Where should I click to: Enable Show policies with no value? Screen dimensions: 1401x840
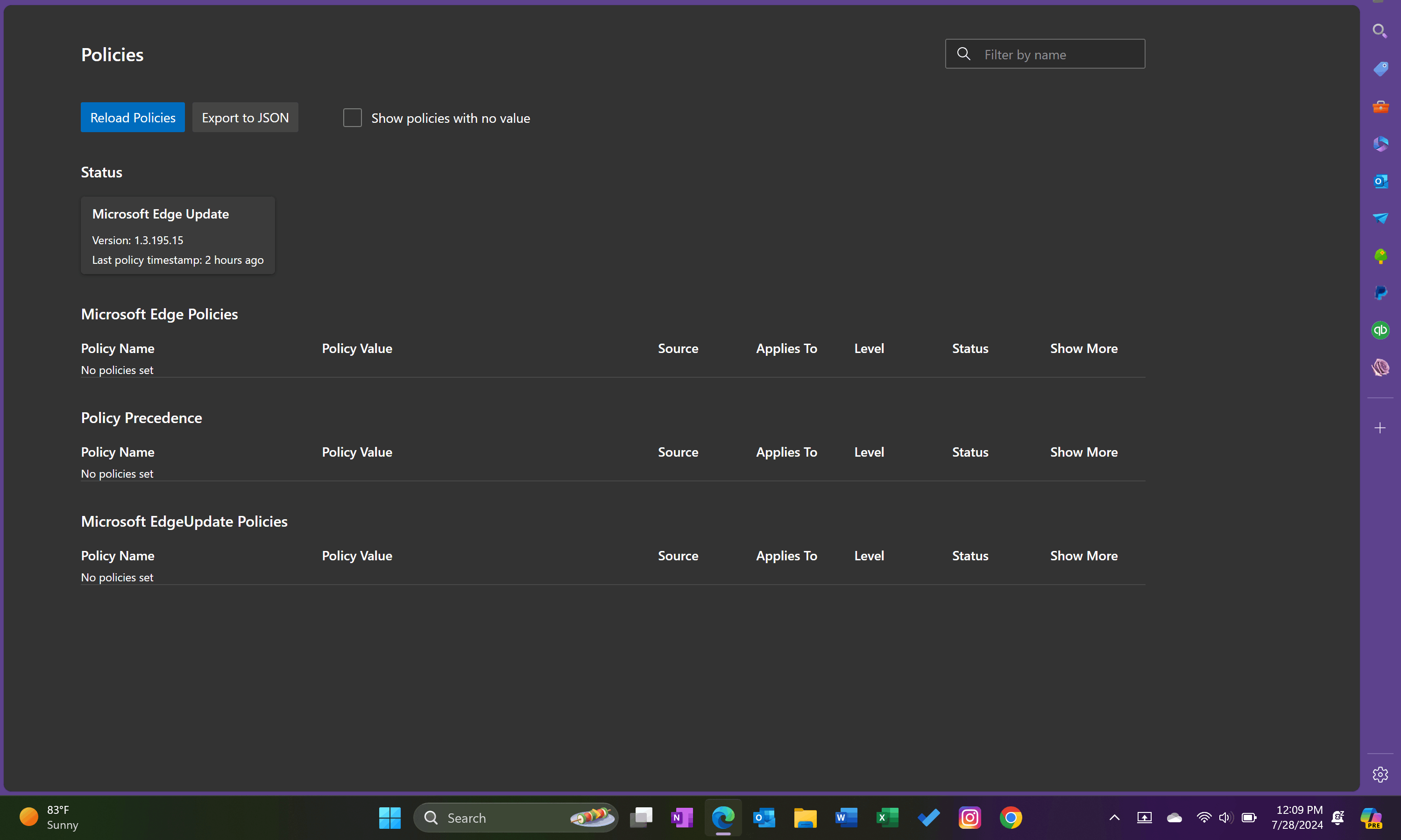point(352,118)
